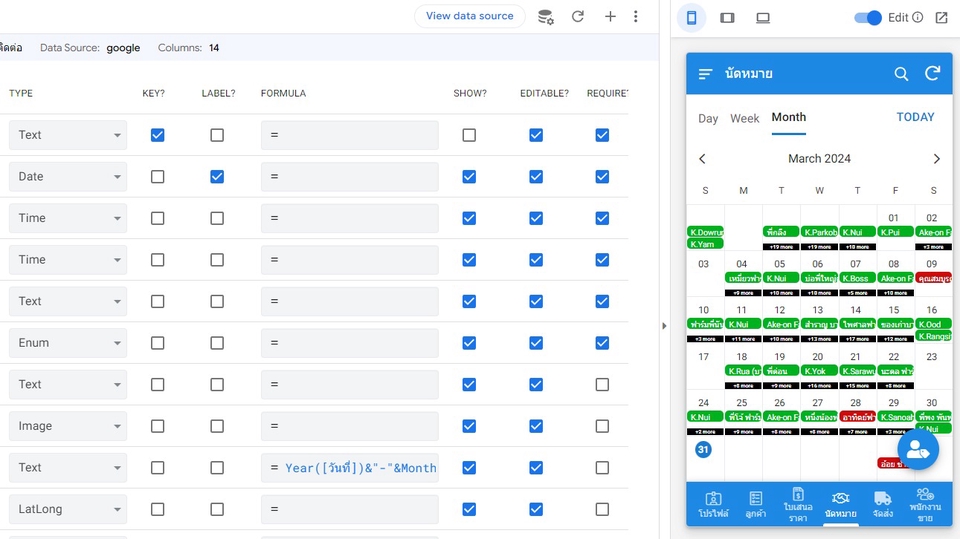Open the LatLong type dropdown
Screen dimensions: 960x539
point(68,509)
